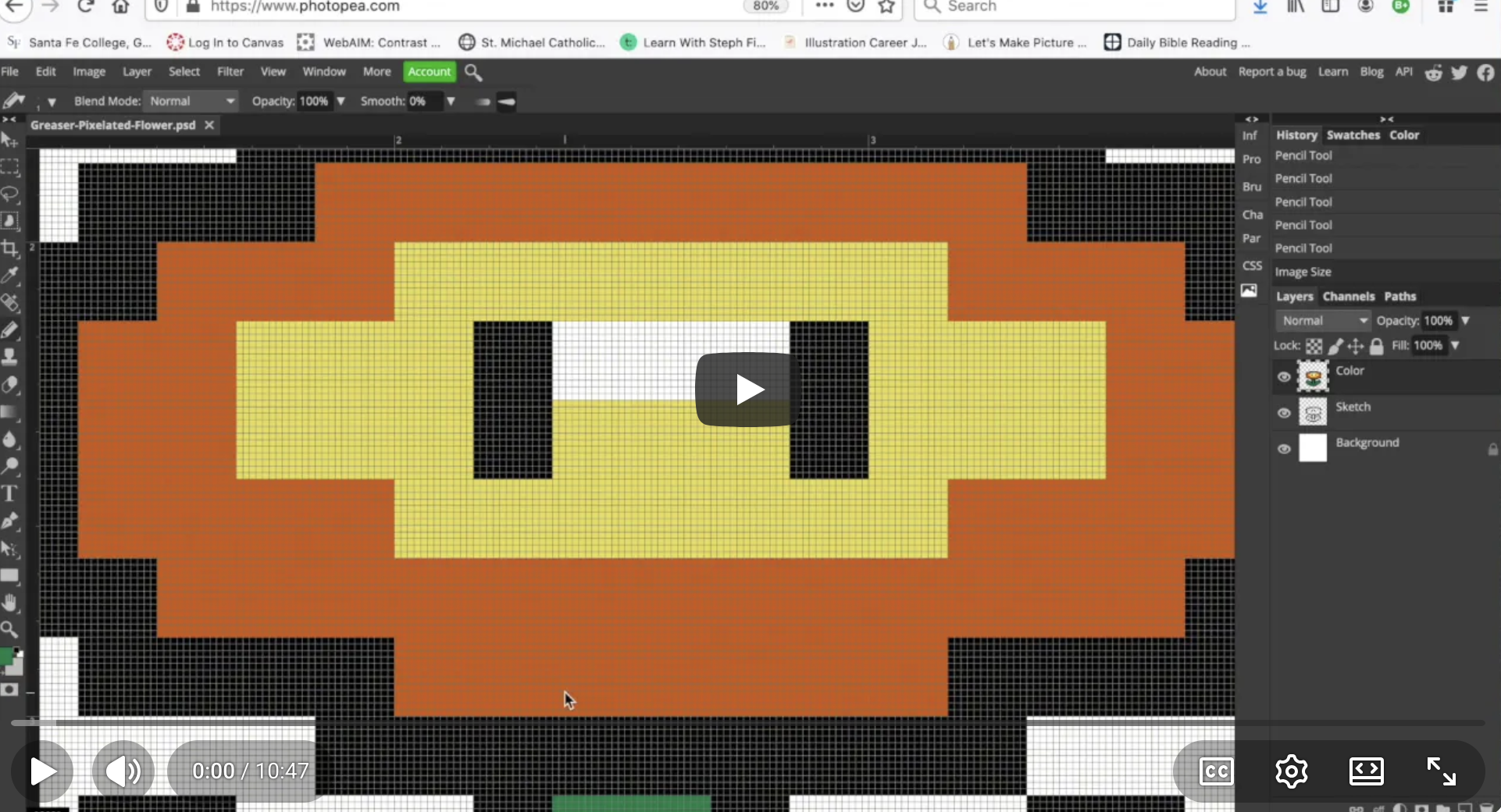Select the Hand tool
The width and height of the screenshot is (1501, 812).
pos(9,603)
